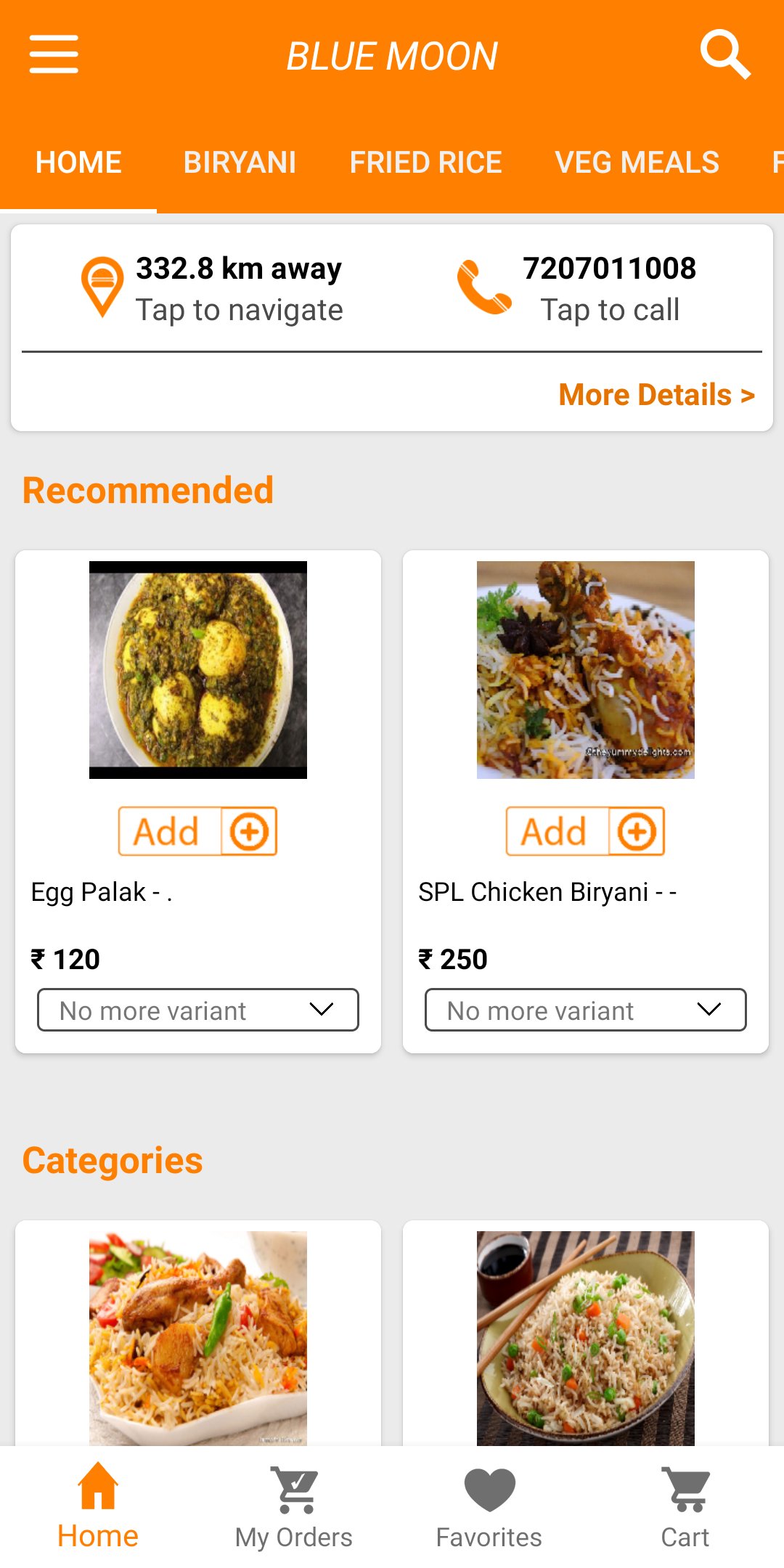Expand Egg Palak variant dropdown
The width and height of the screenshot is (784, 1568).
pyautogui.click(x=198, y=1010)
